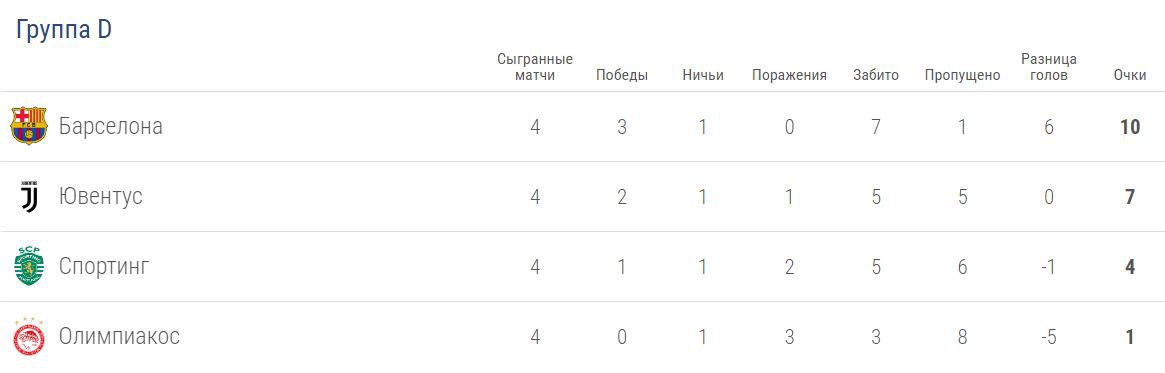The image size is (1165, 373).
Task: Open the Ювентус team link
Action: (x=100, y=197)
